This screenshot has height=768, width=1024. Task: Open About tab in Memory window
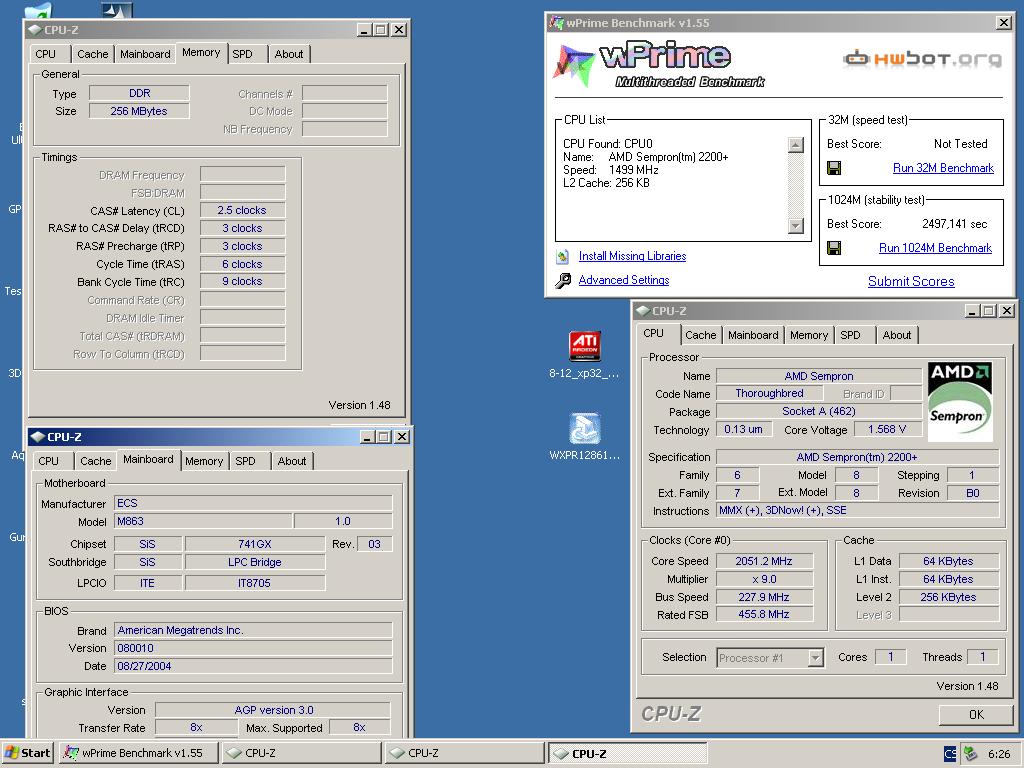(x=289, y=54)
